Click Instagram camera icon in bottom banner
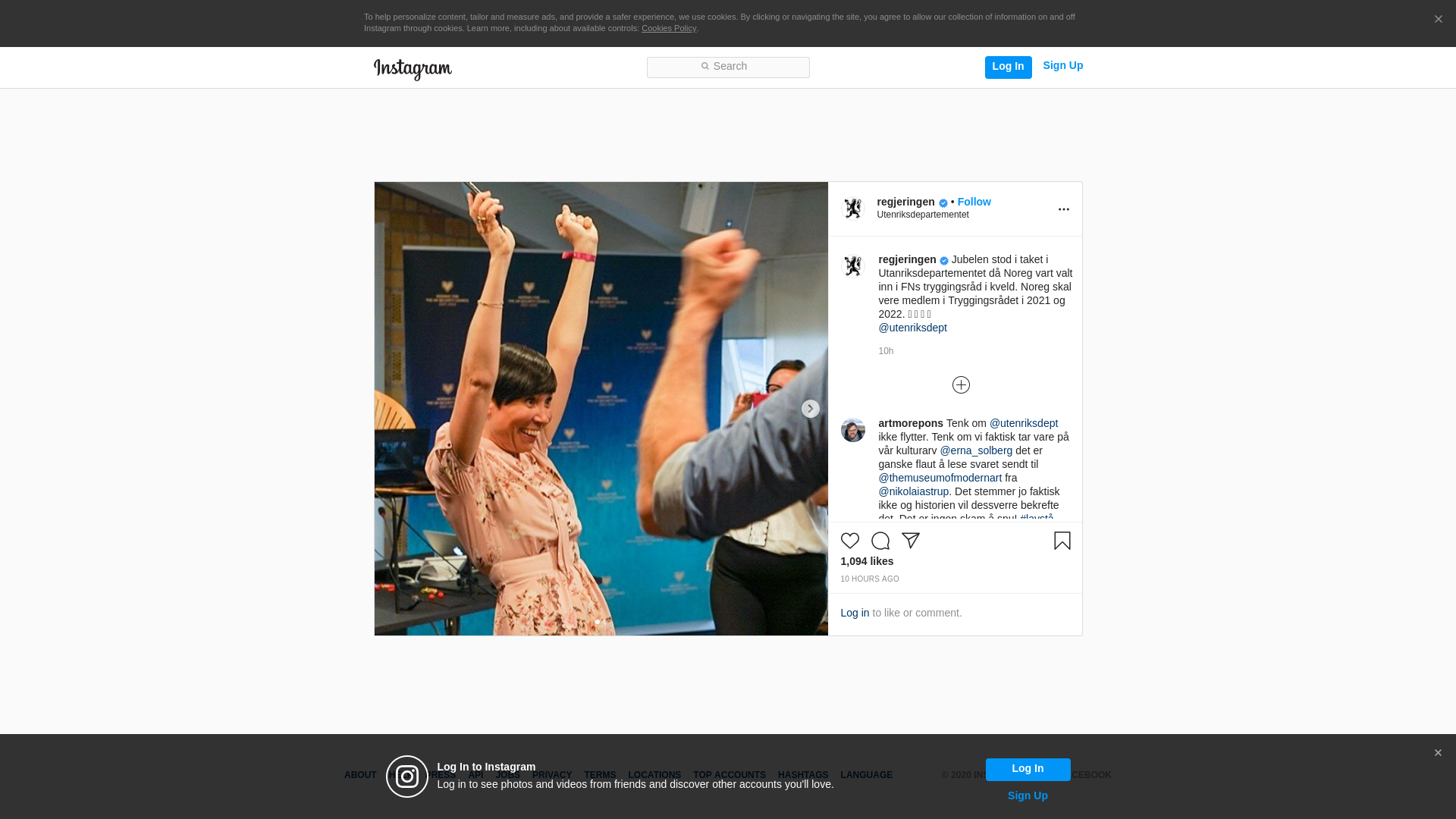This screenshot has width=1456, height=819. 407,777
